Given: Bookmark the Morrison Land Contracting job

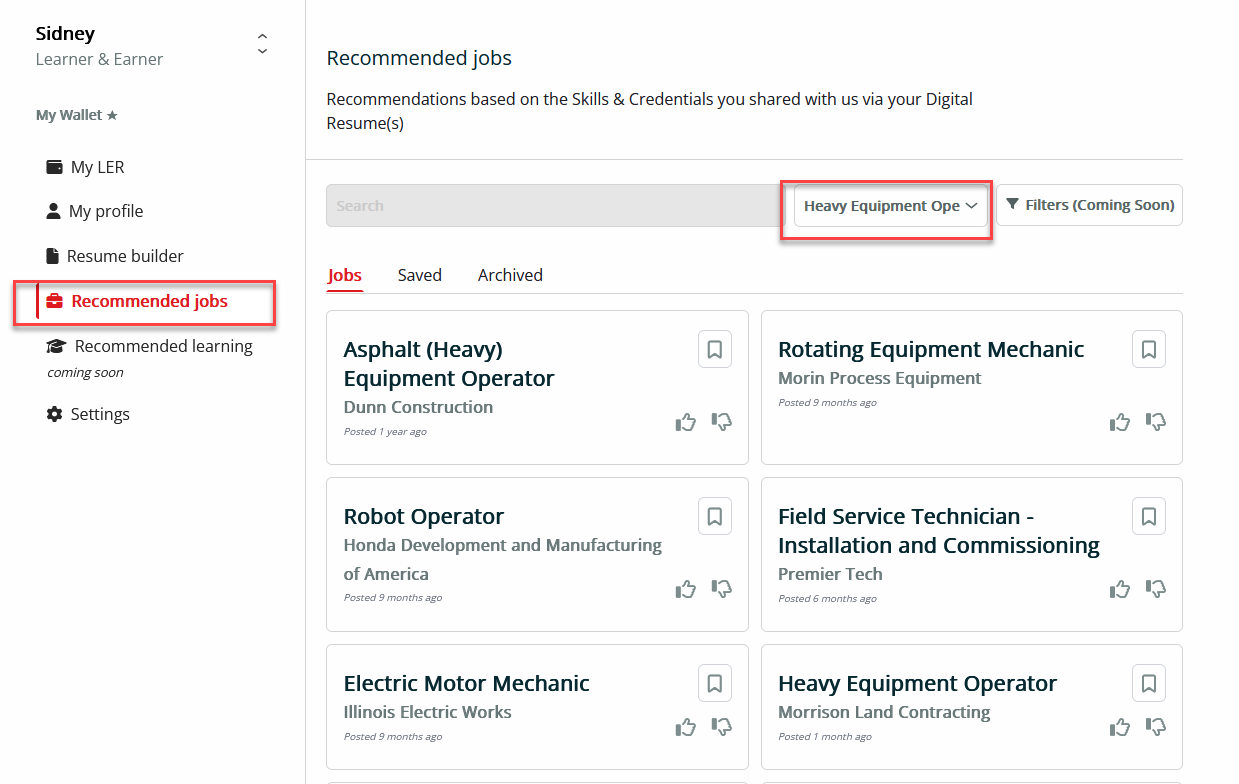Looking at the screenshot, I should tap(1149, 683).
